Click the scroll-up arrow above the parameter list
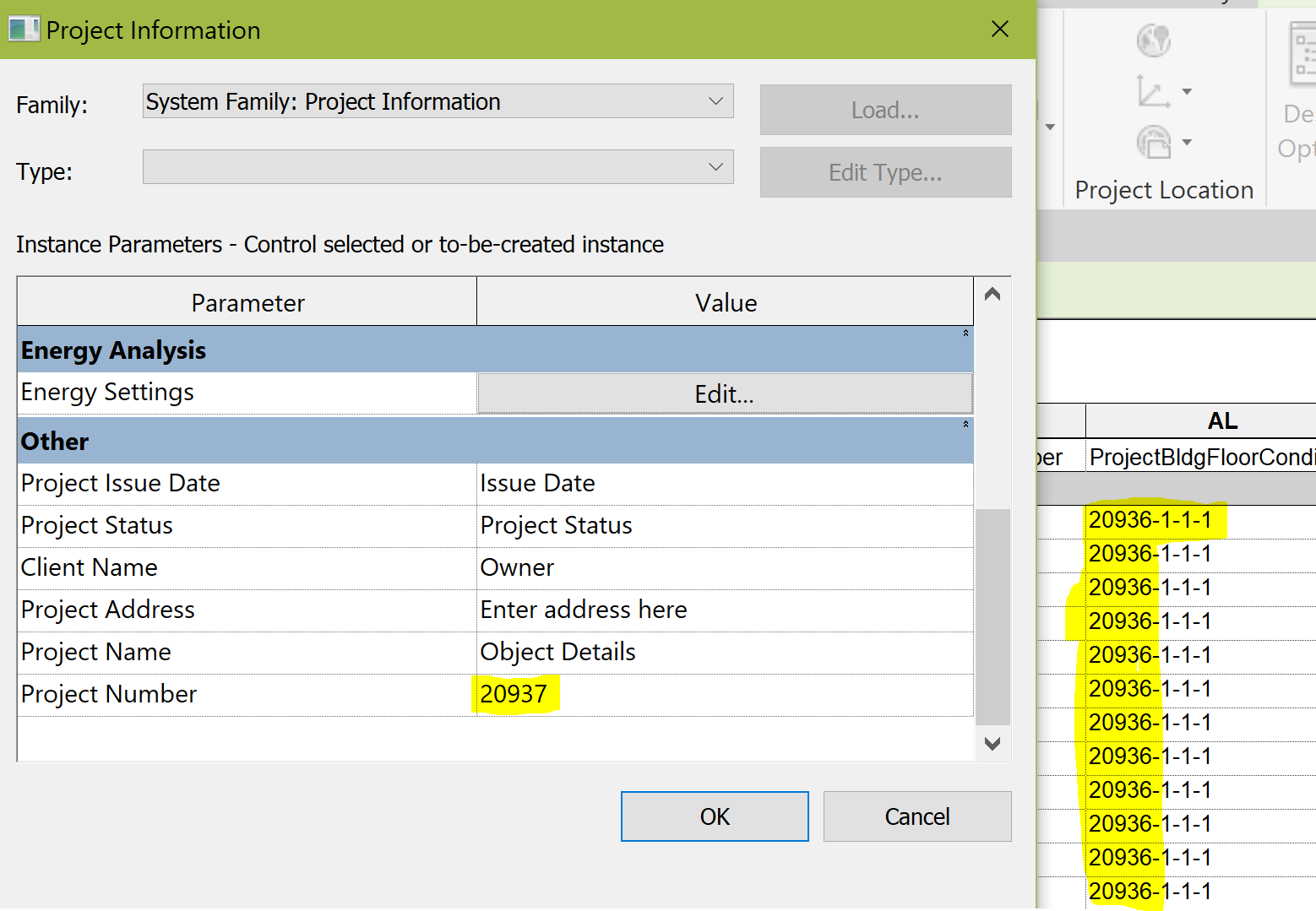 tap(992, 296)
